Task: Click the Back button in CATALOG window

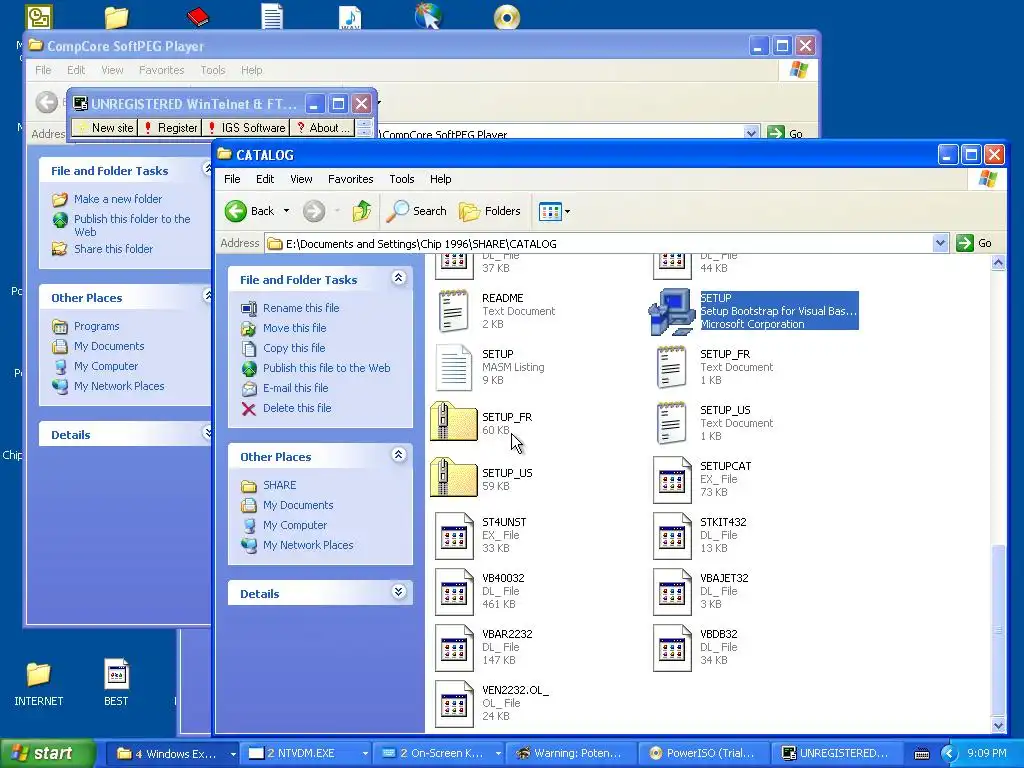Action: 249,211
